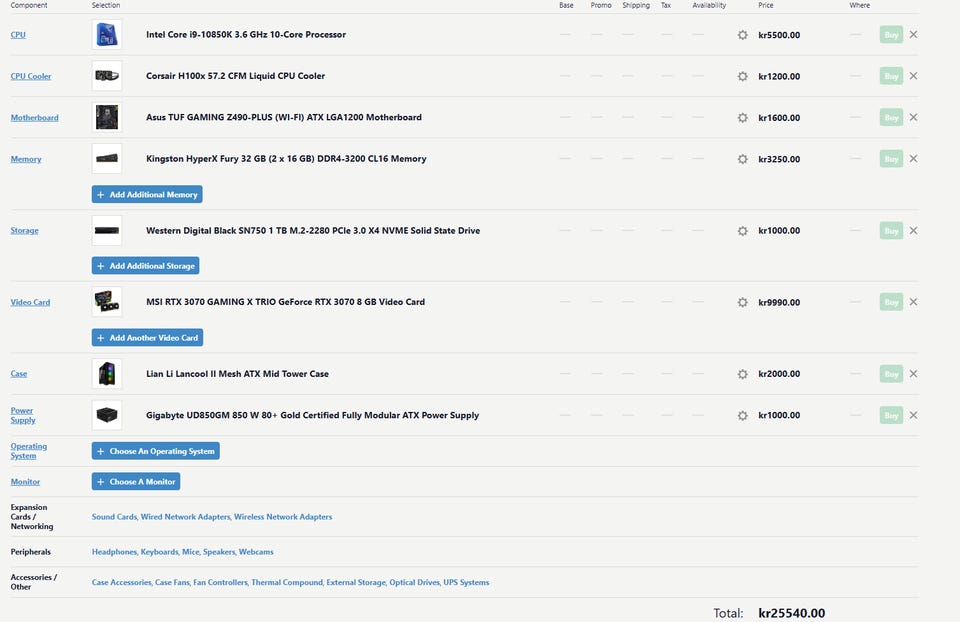This screenshot has width=960, height=622.
Task: Remove the WD Black SN750 drive
Action: coord(913,231)
